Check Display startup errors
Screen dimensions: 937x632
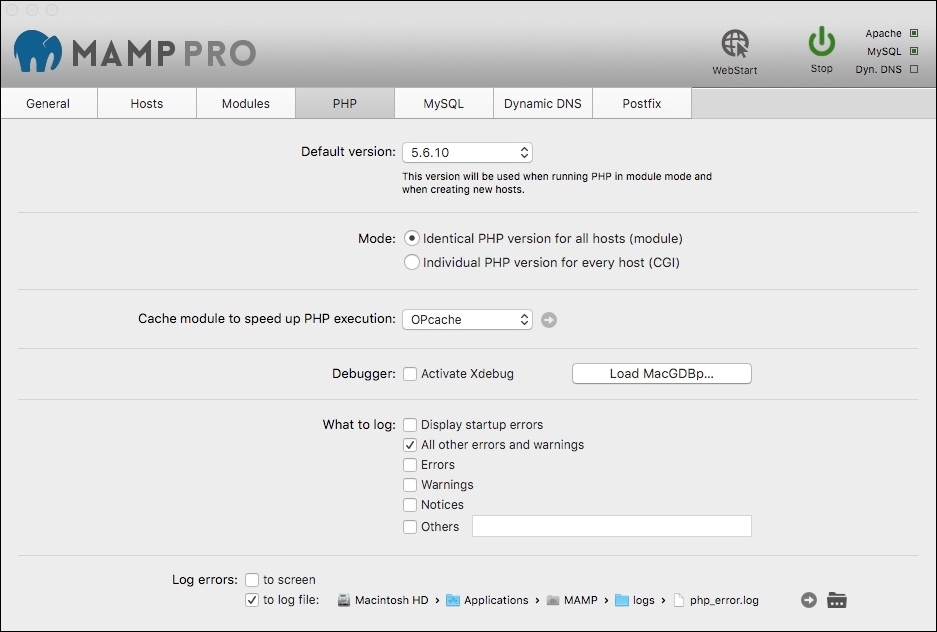coord(410,425)
